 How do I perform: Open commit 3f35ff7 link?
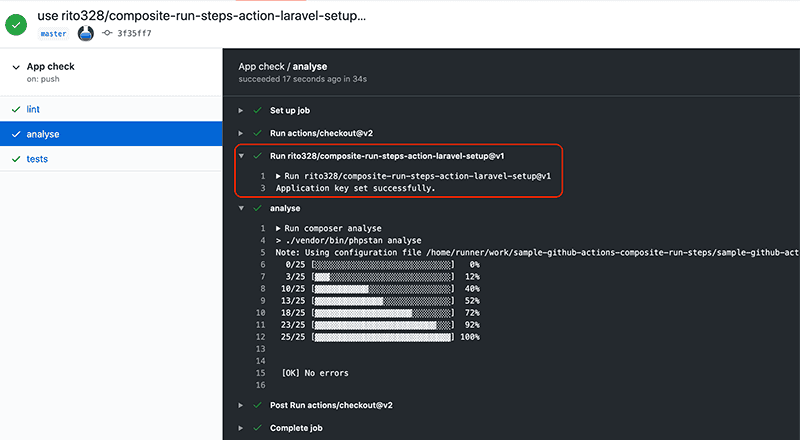(x=134, y=33)
